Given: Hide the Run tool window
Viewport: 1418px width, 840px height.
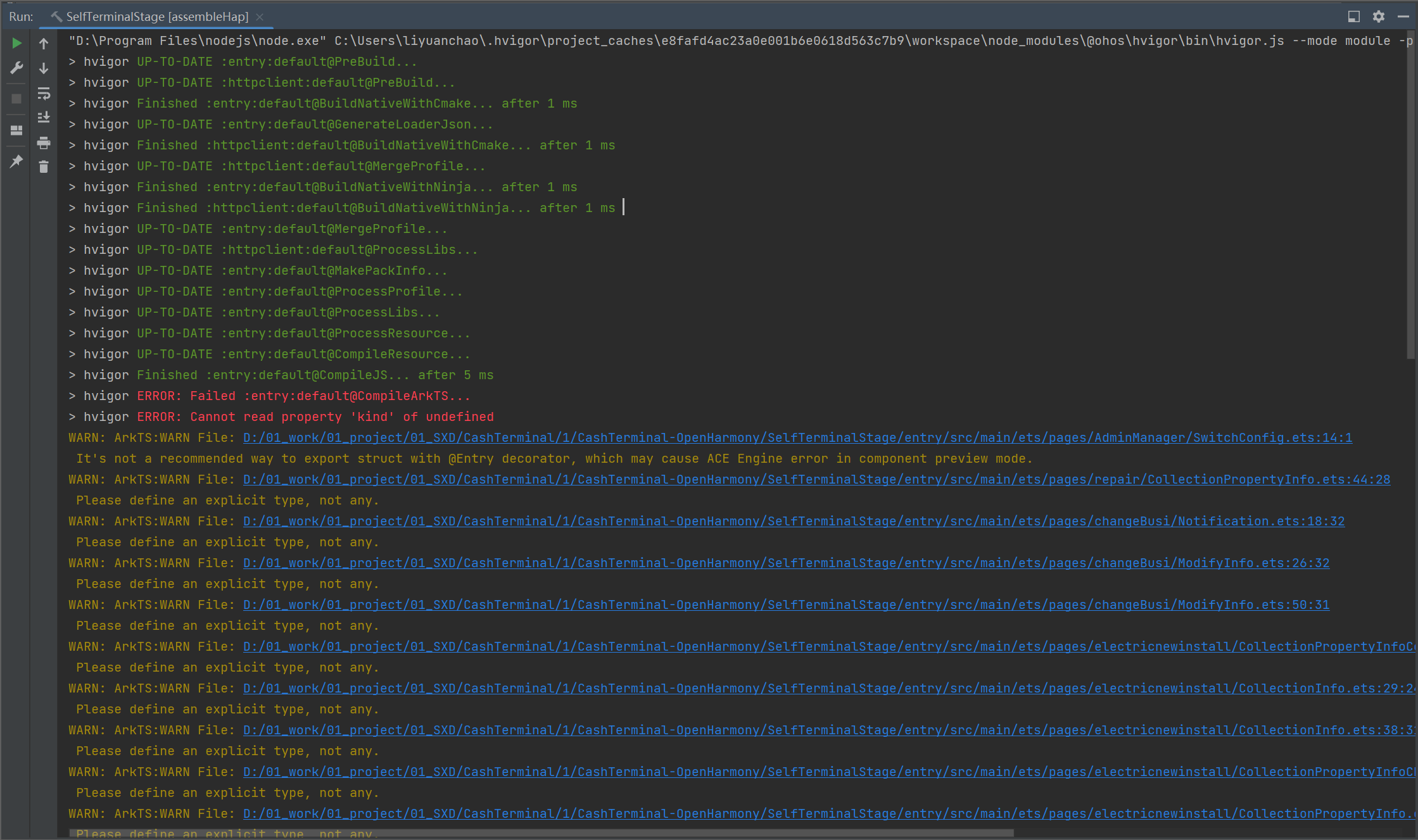Looking at the screenshot, I should tap(1403, 16).
